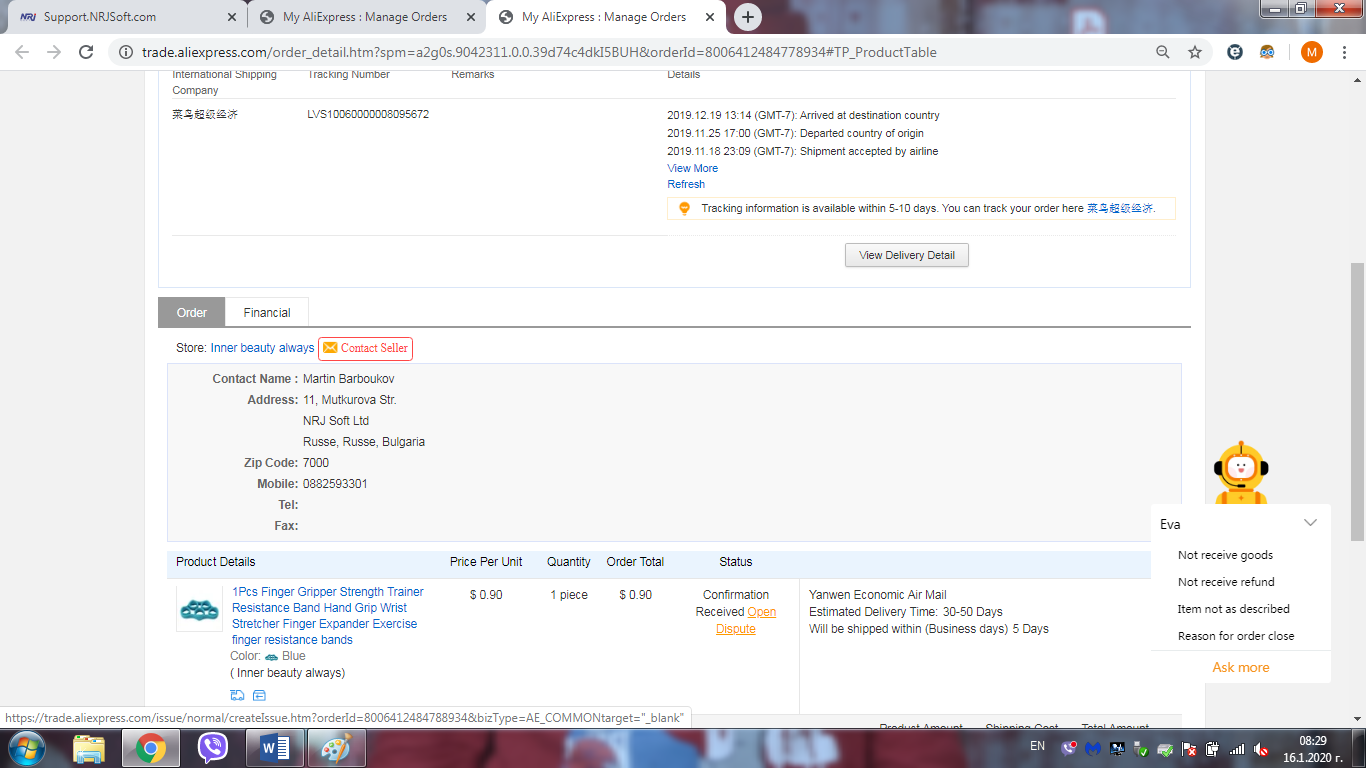1366x768 pixels.
Task: Switch to the Support.NRJSoft.com browser tab
Action: click(100, 17)
